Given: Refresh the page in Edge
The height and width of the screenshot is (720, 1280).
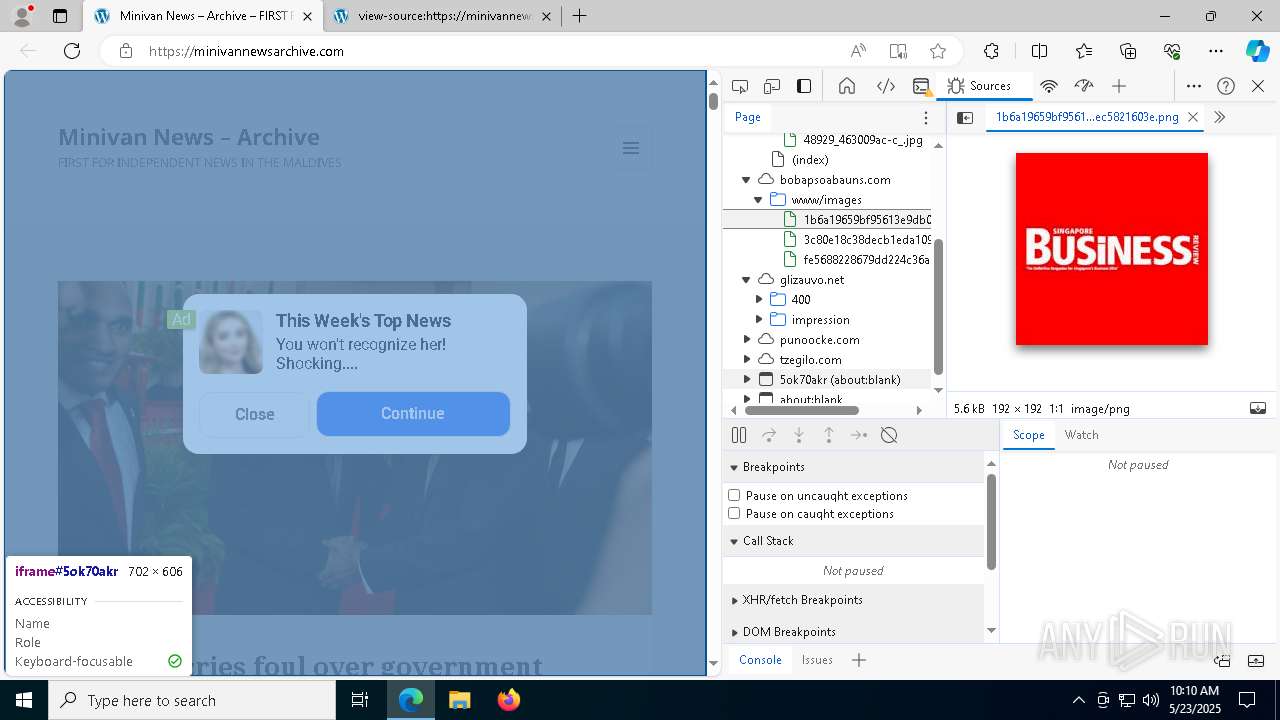Looking at the screenshot, I should [x=72, y=51].
